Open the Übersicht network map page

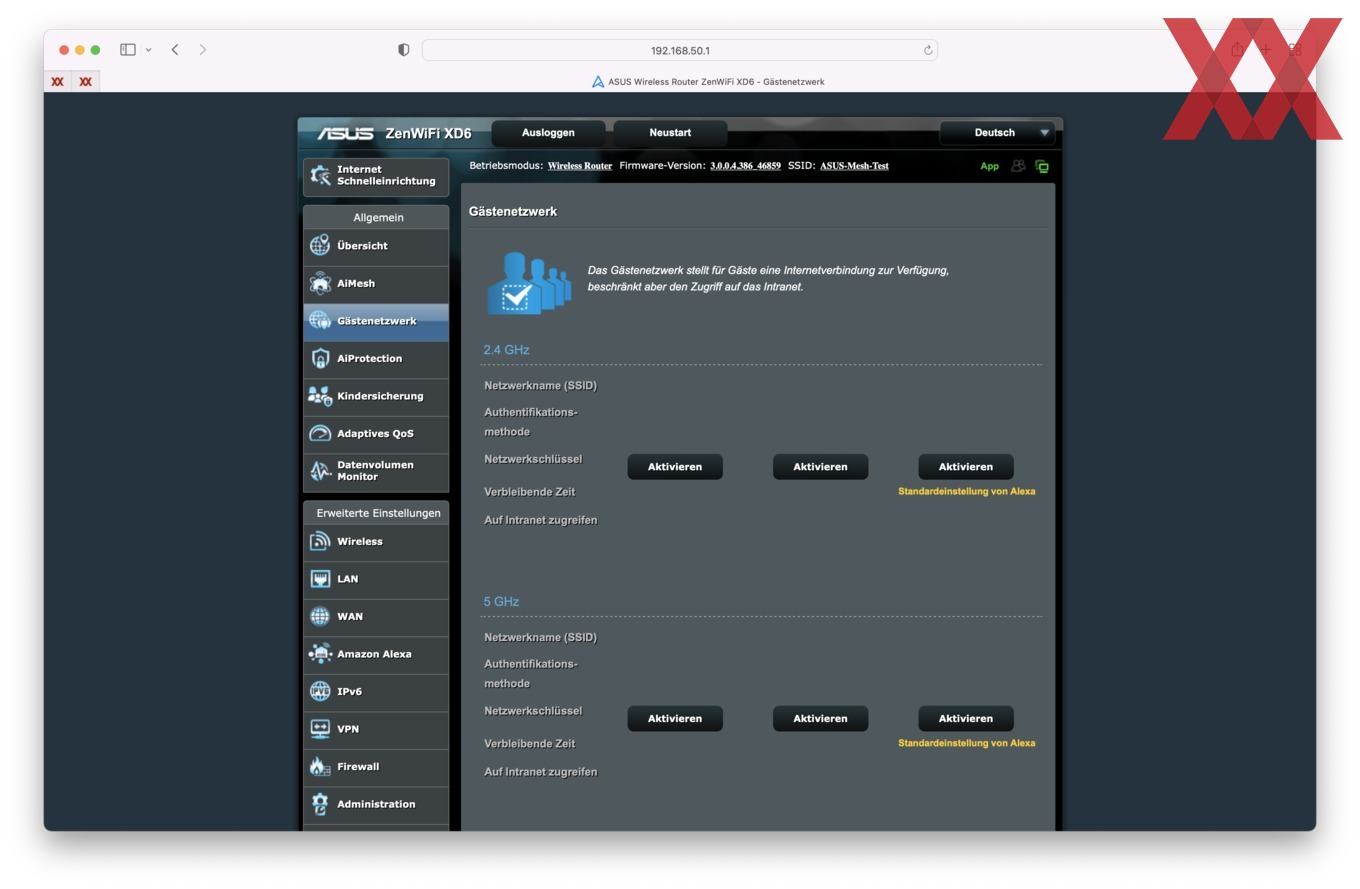click(376, 246)
